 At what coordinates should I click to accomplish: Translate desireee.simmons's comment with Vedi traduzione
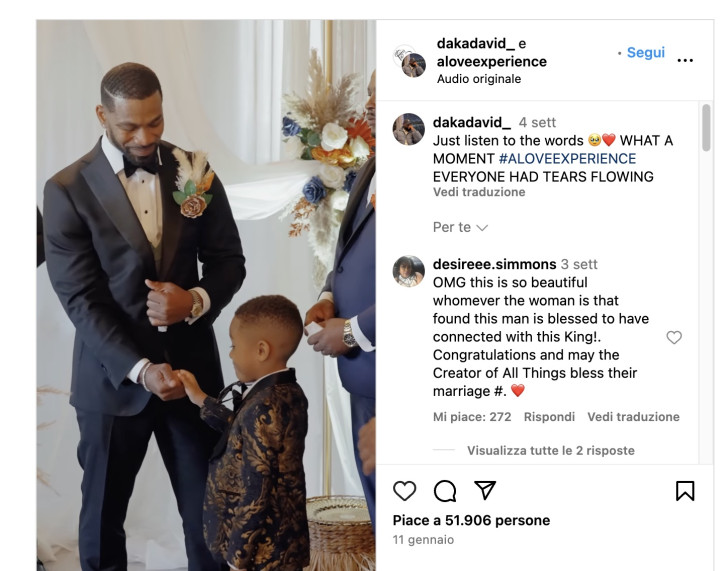(x=633, y=416)
